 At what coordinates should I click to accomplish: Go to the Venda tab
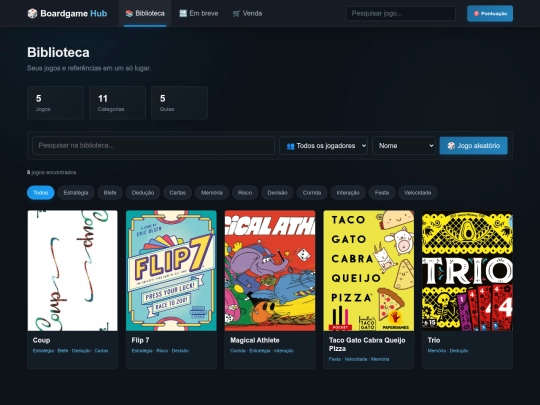pyautogui.click(x=247, y=13)
